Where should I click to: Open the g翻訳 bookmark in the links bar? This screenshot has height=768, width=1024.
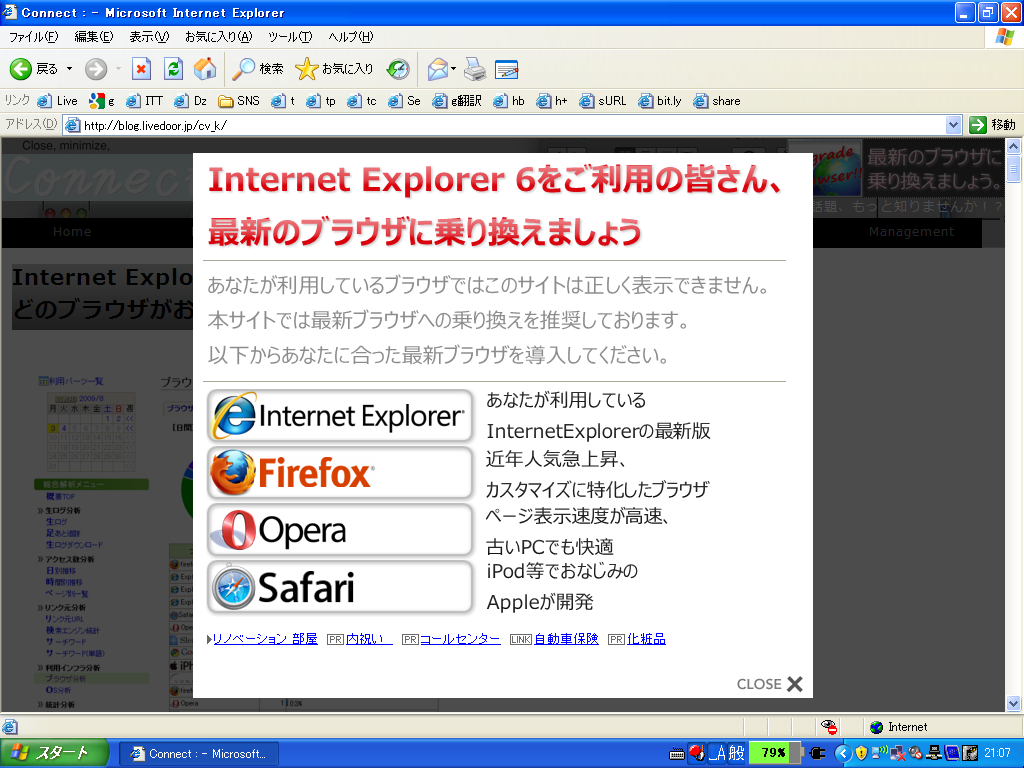coord(457,101)
